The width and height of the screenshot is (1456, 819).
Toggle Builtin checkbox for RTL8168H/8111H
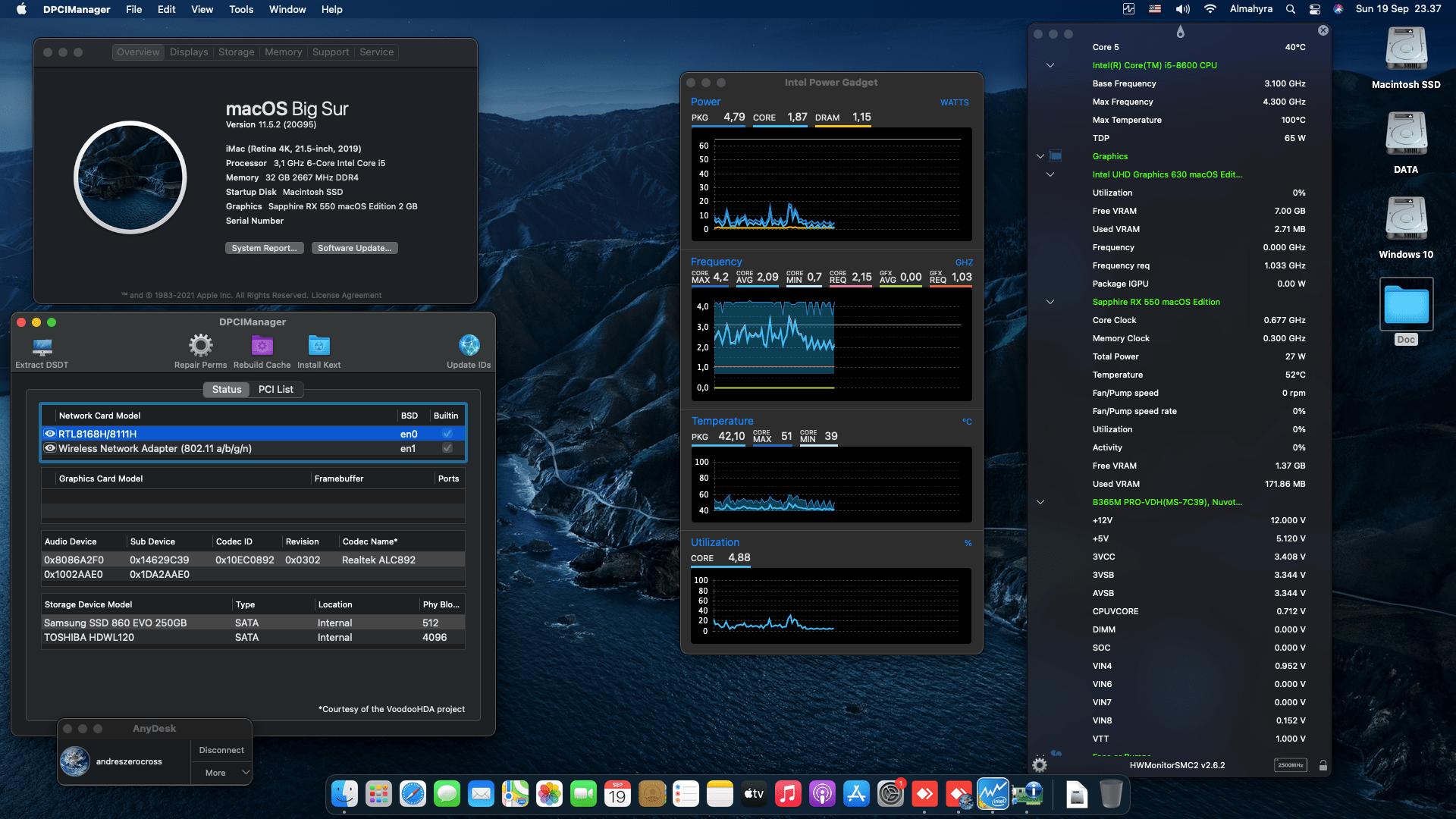coord(447,434)
